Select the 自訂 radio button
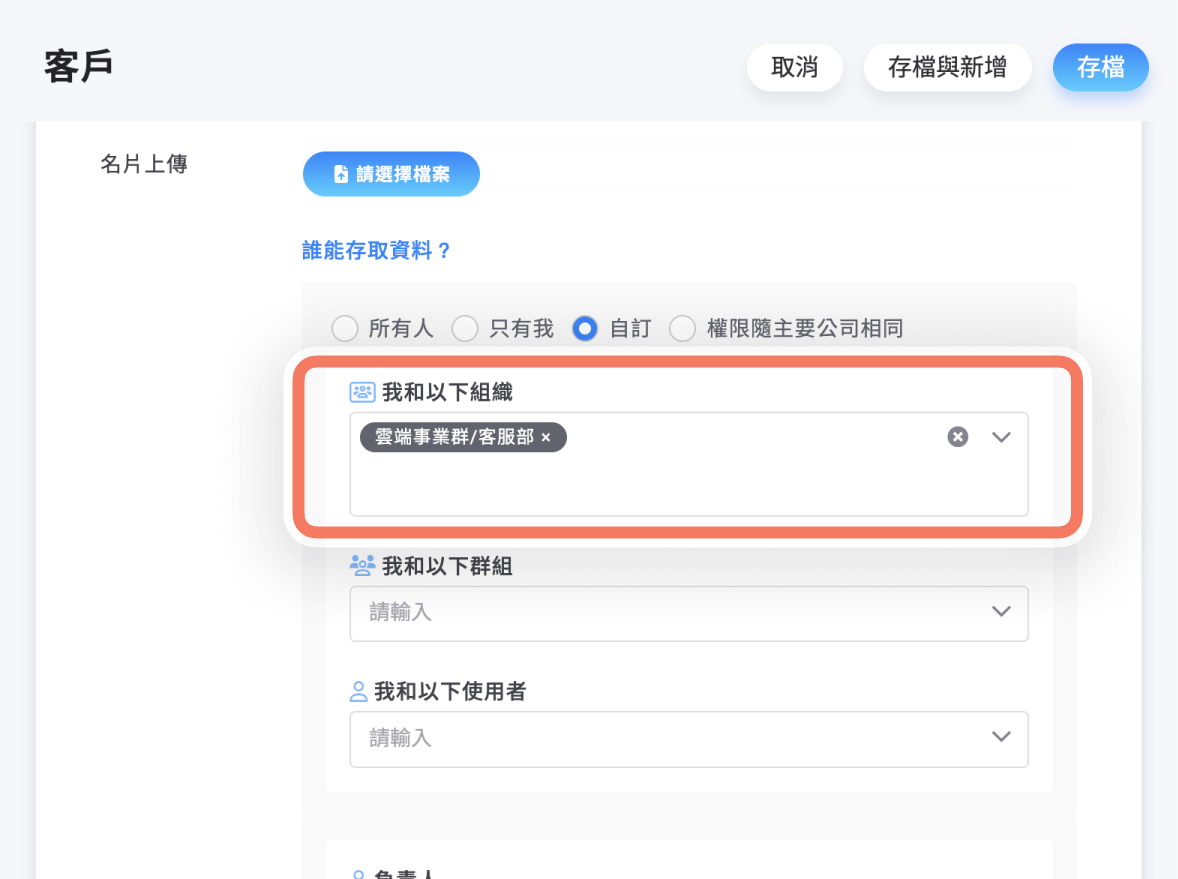The width and height of the screenshot is (1178, 879). point(585,329)
